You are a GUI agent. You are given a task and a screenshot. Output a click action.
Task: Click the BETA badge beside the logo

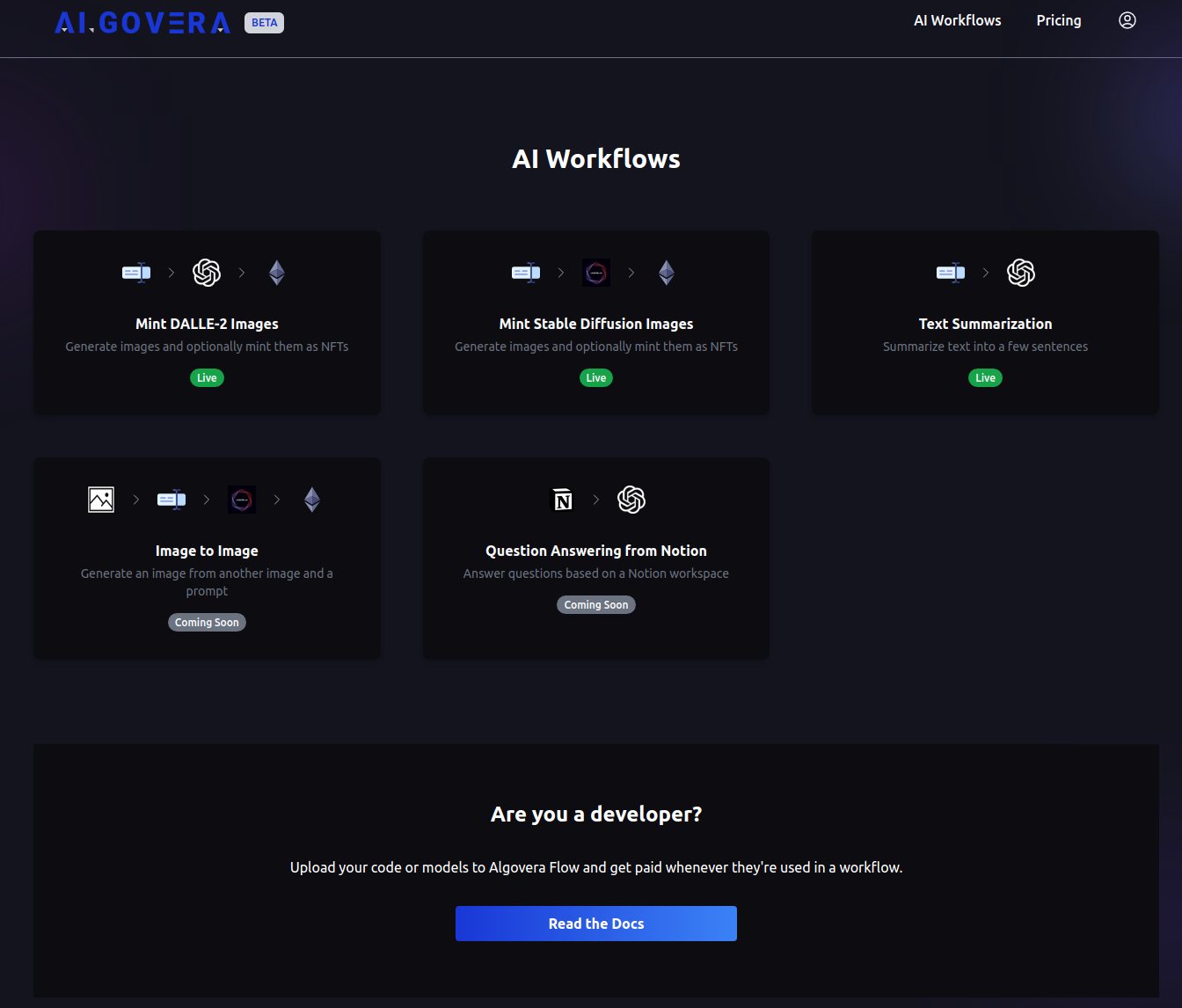(x=264, y=23)
